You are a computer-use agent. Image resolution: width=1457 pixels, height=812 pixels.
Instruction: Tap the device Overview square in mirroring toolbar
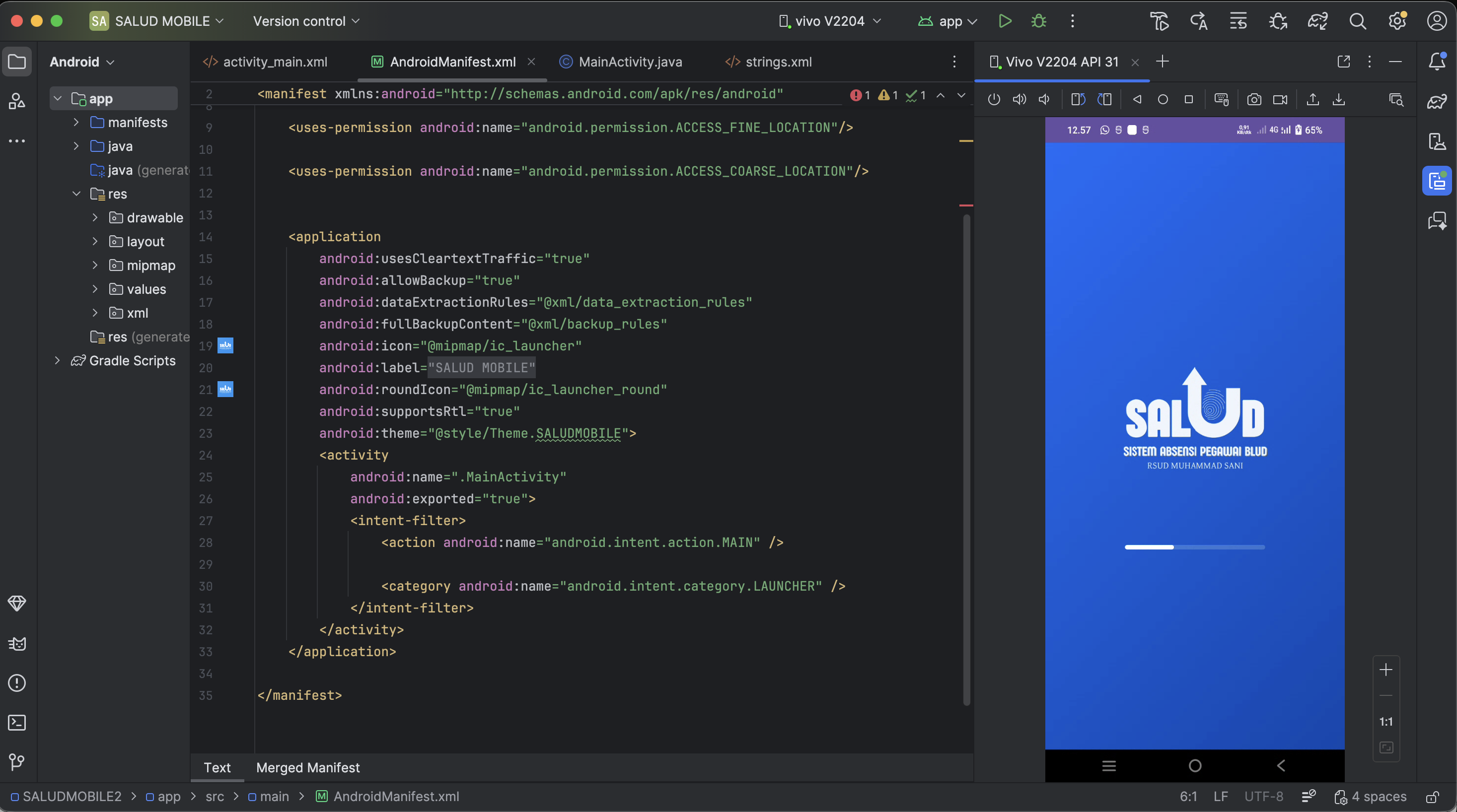coord(1189,100)
